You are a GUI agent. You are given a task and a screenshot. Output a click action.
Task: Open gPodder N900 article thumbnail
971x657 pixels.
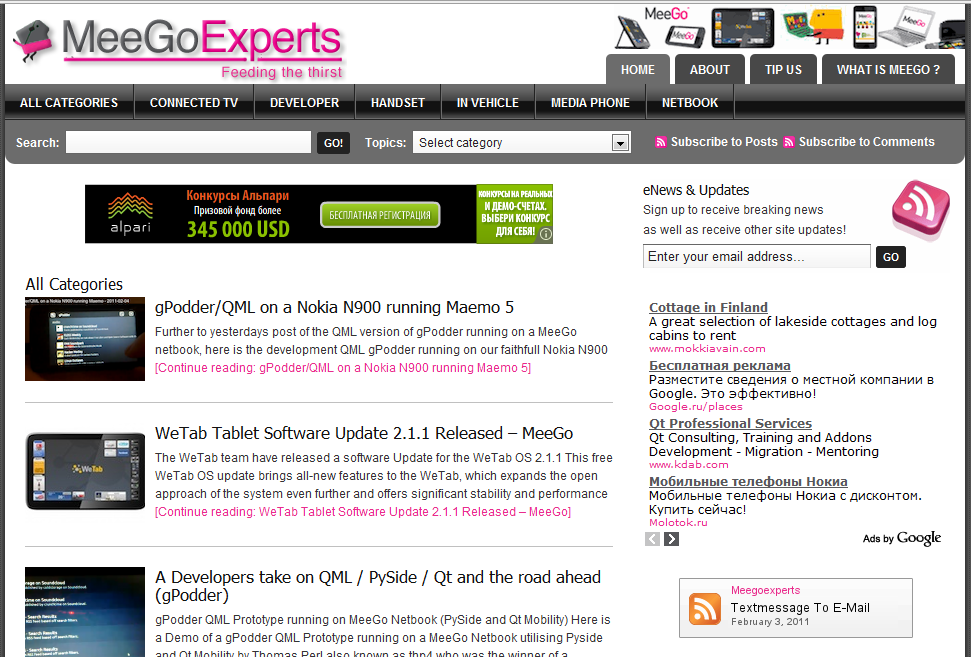[x=85, y=339]
